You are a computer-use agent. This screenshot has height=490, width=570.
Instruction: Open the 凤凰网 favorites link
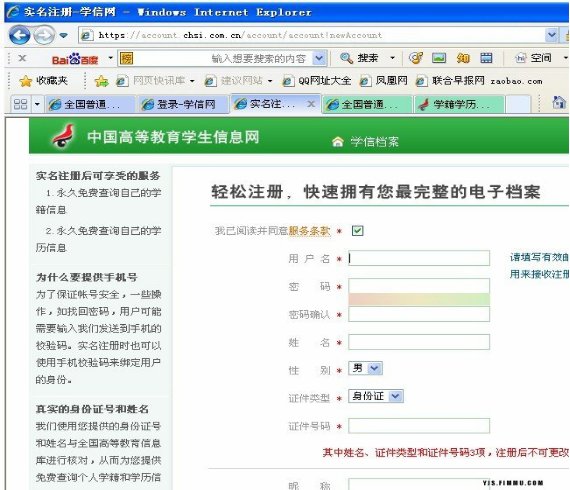tap(384, 81)
